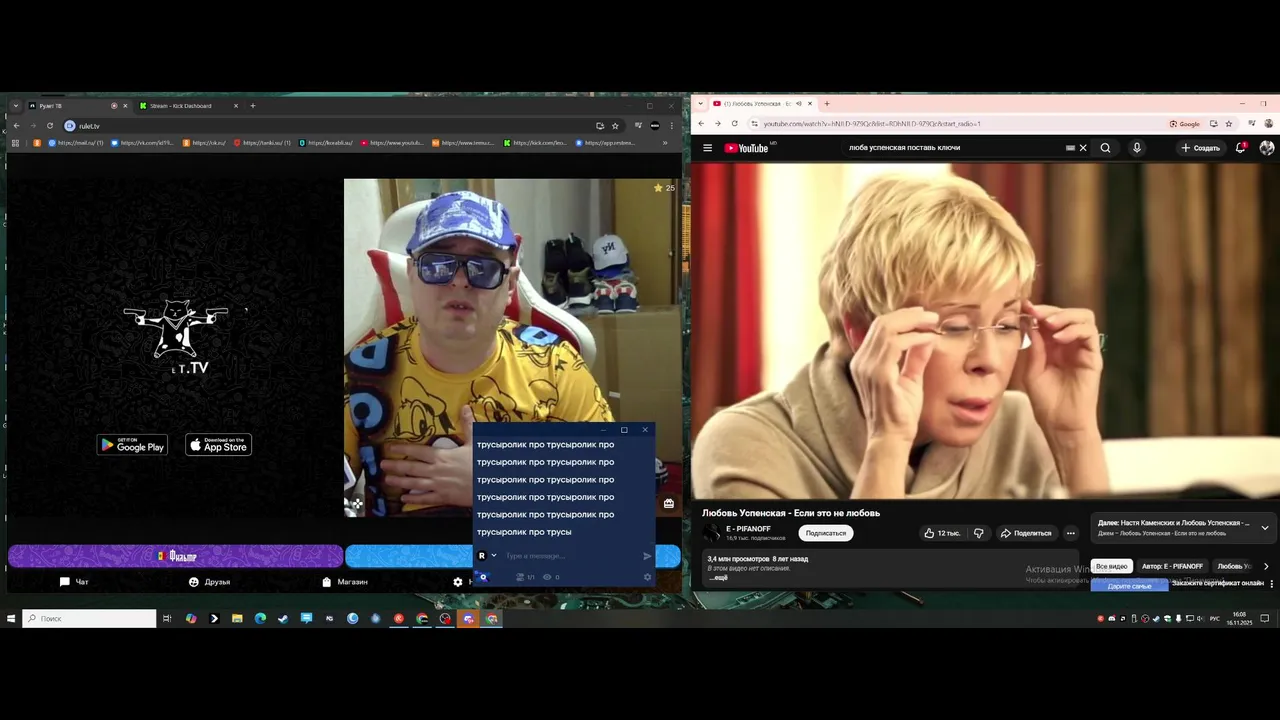Open the ok.ru bookmark
Viewport: 1280px width, 720px height.
204,143
